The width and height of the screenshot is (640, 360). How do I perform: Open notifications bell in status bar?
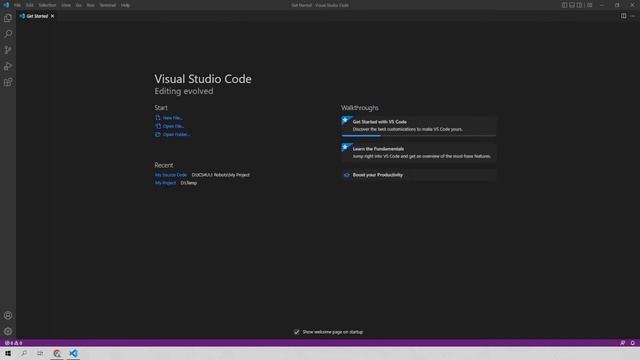633,343
